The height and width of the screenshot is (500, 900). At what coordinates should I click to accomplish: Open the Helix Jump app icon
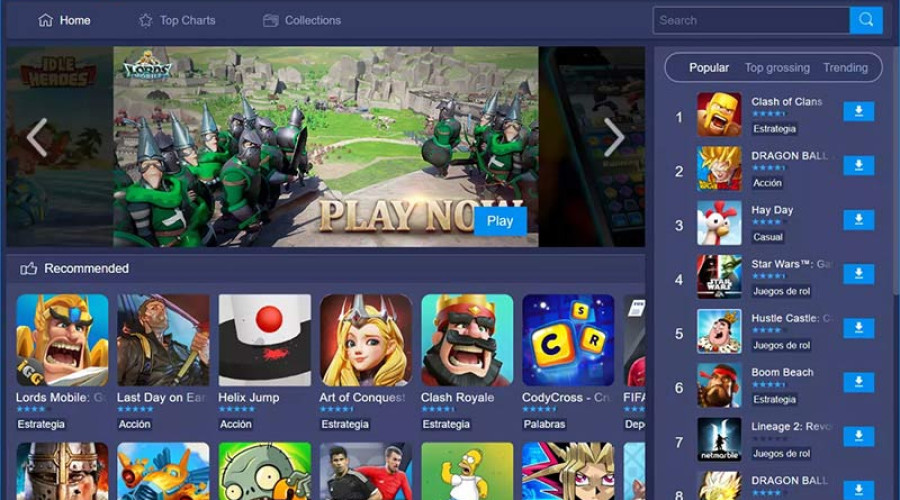point(265,340)
